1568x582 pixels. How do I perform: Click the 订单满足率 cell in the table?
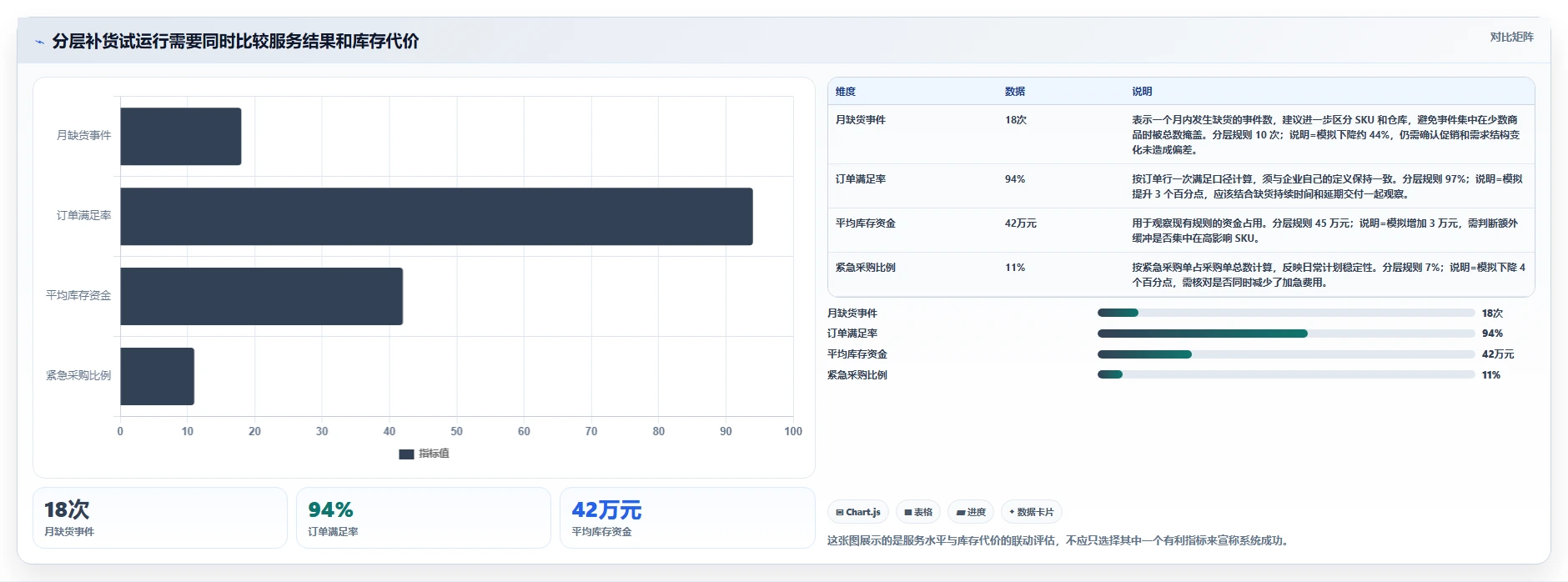coord(861,179)
